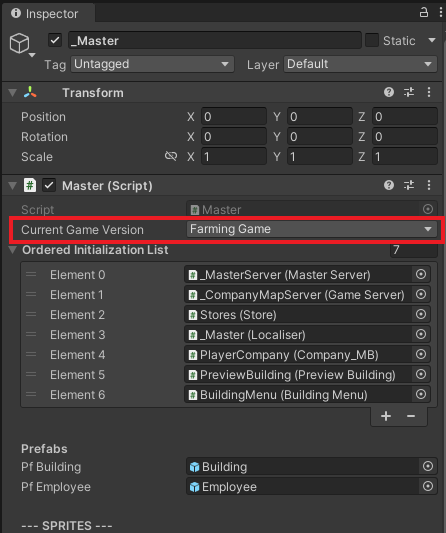Image resolution: width=446 pixels, height=533 pixels.
Task: Open Transform presets icon
Action: [409, 92]
